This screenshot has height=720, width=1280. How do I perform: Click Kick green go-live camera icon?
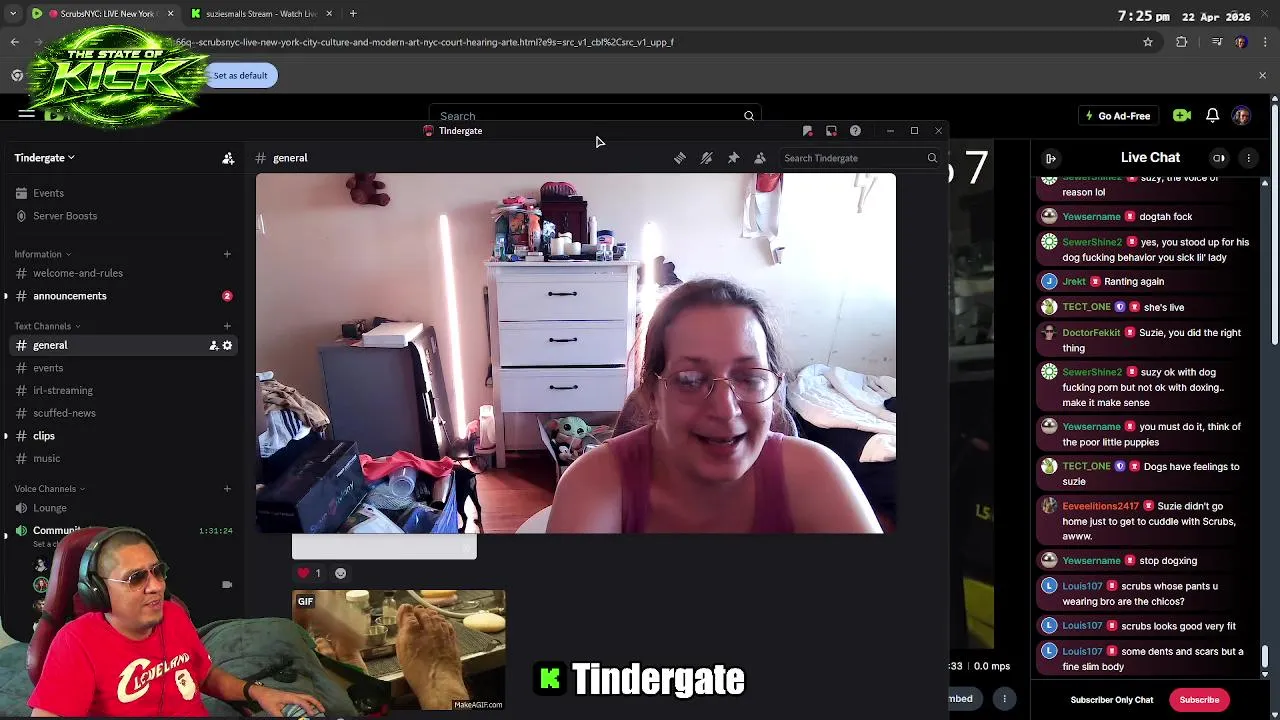(x=1182, y=116)
